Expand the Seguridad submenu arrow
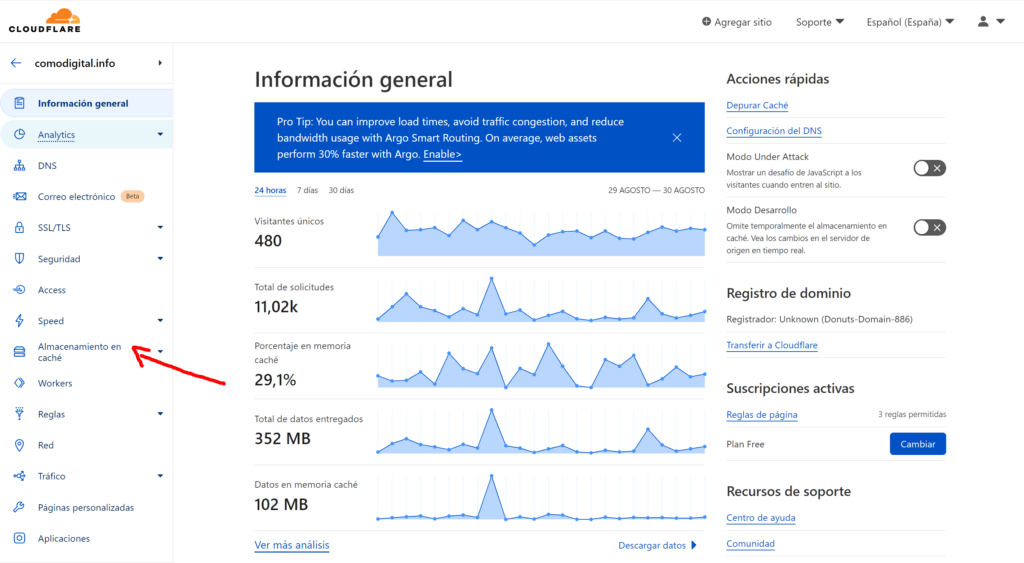Image resolution: width=1024 pixels, height=563 pixels. pos(160,258)
